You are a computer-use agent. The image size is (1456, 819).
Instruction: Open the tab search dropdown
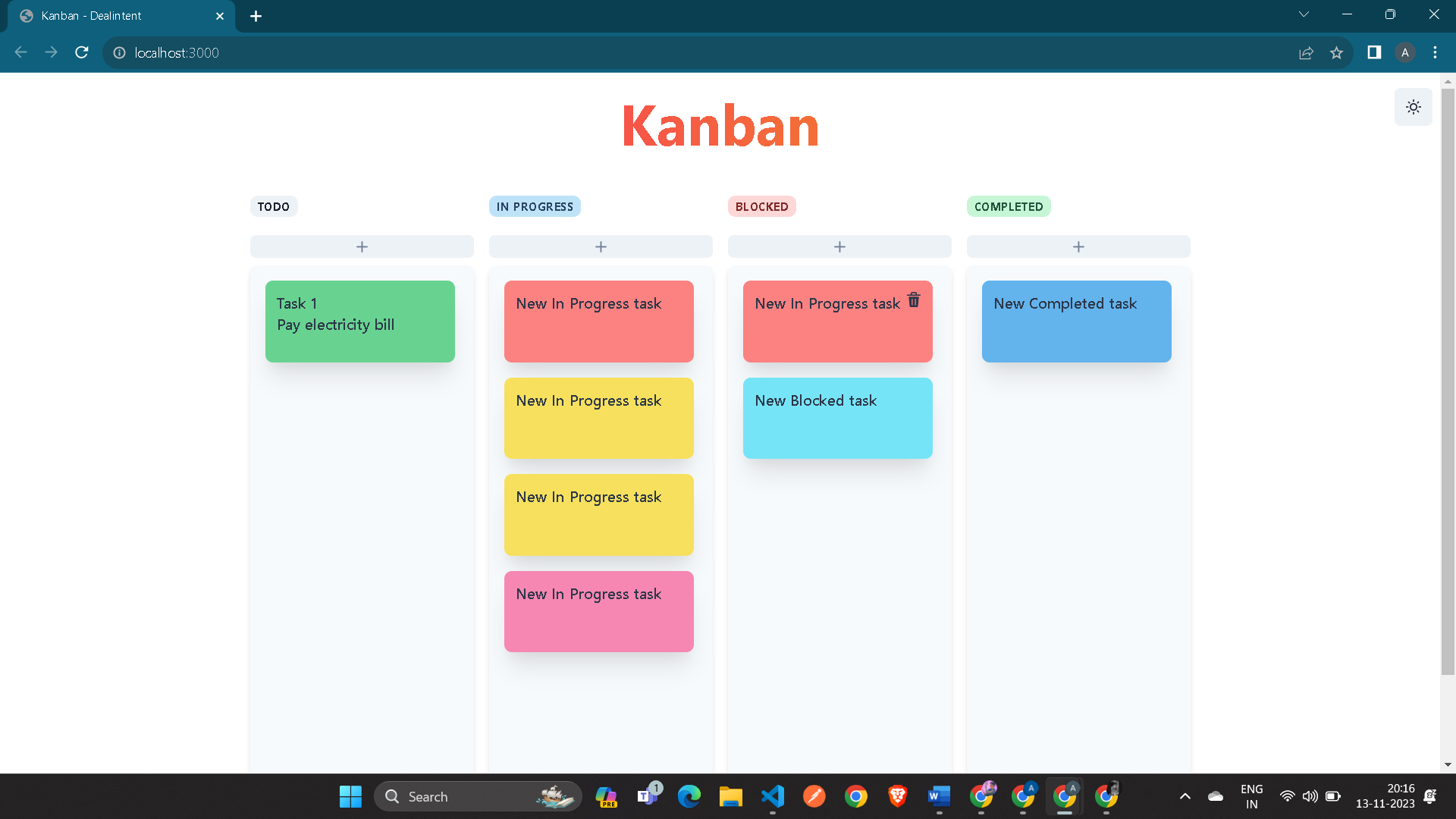(1304, 14)
